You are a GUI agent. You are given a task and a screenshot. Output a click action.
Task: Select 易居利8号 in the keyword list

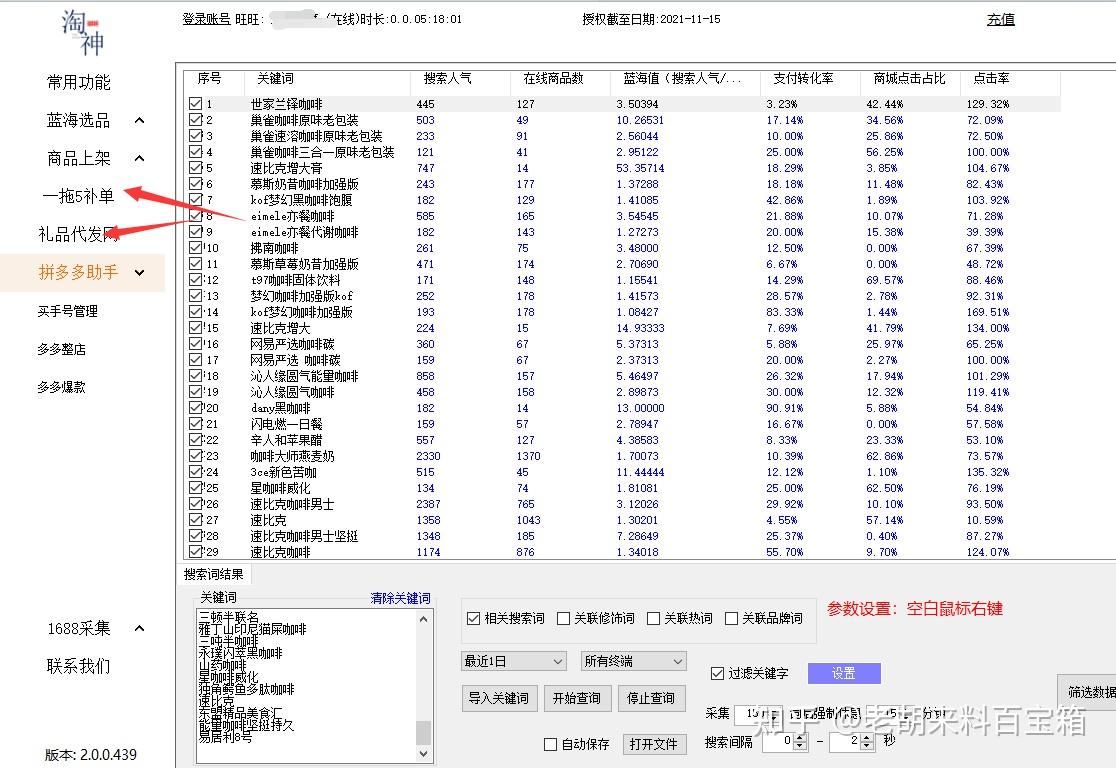226,737
